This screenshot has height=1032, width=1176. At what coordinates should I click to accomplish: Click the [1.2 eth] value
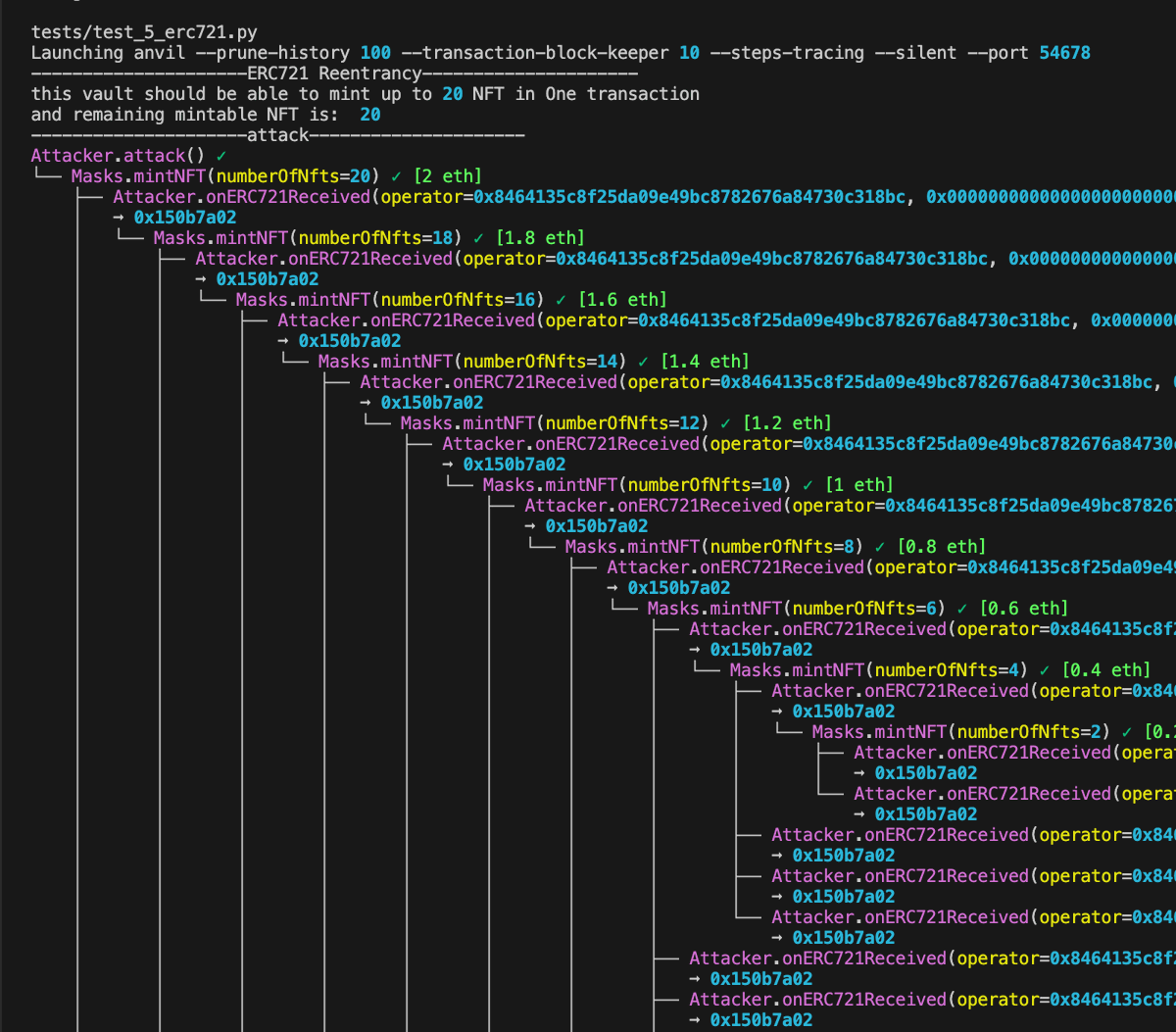(787, 423)
